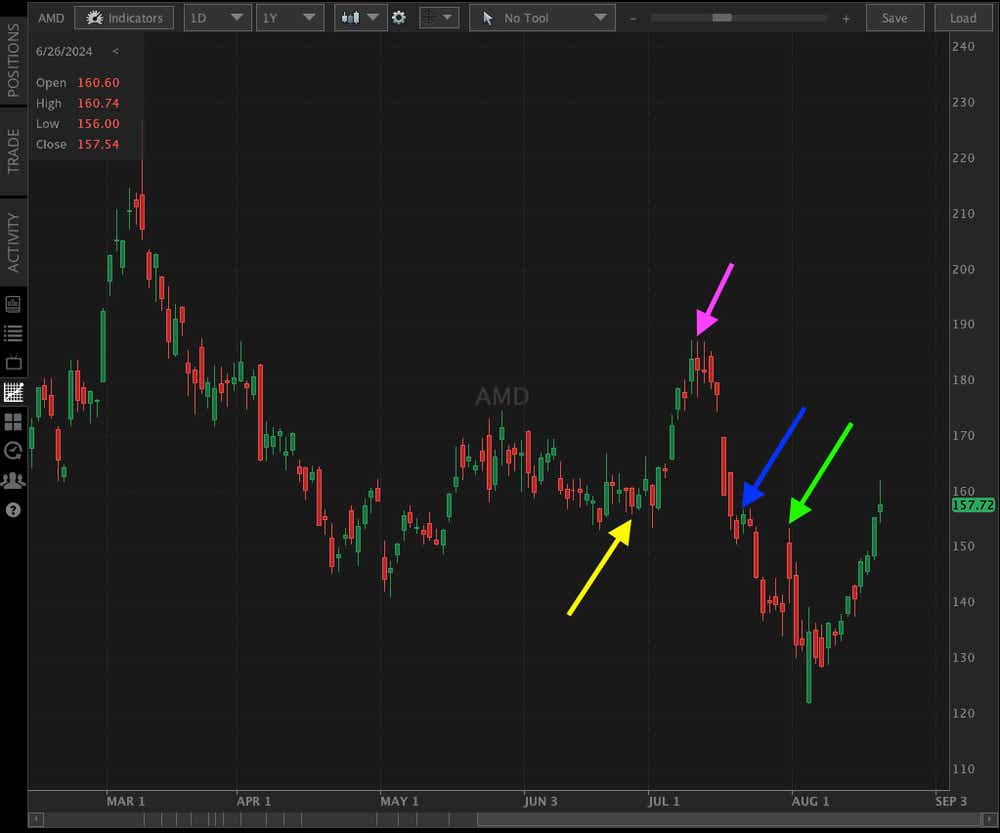Click the APR 1 date axis label
The image size is (1000, 833).
click(x=253, y=801)
